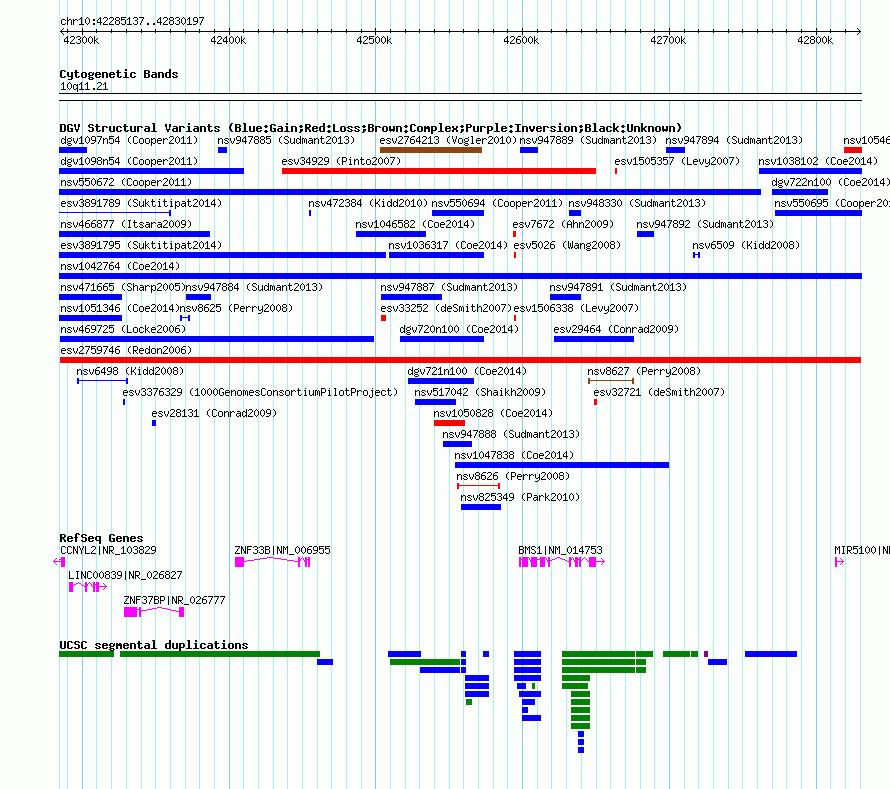The image size is (890, 789).
Task: Click nsv472384 (Kidd2010) variant label
Action: pyautogui.click(x=368, y=203)
